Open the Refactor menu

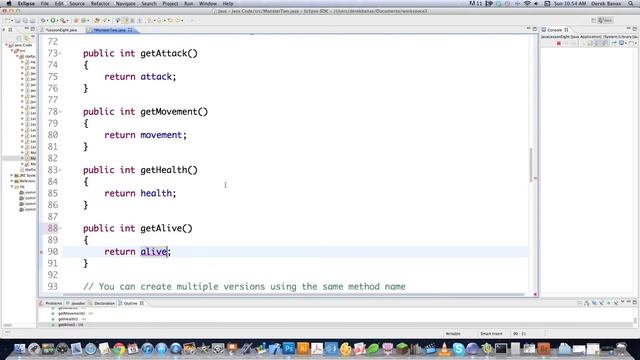(100, 4)
